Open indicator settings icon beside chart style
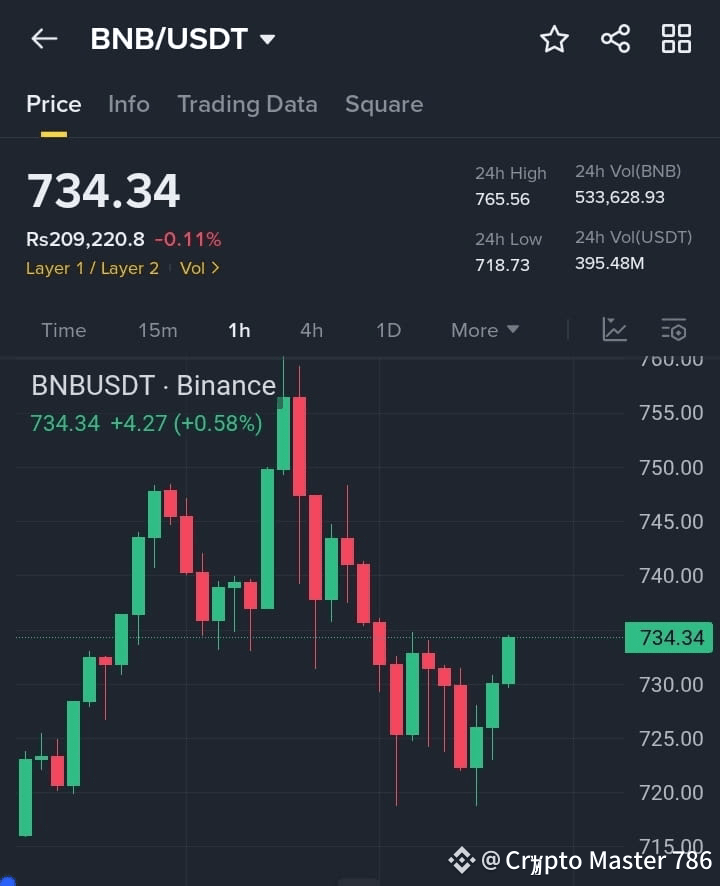Screen dimensions: 720x886 [672, 330]
